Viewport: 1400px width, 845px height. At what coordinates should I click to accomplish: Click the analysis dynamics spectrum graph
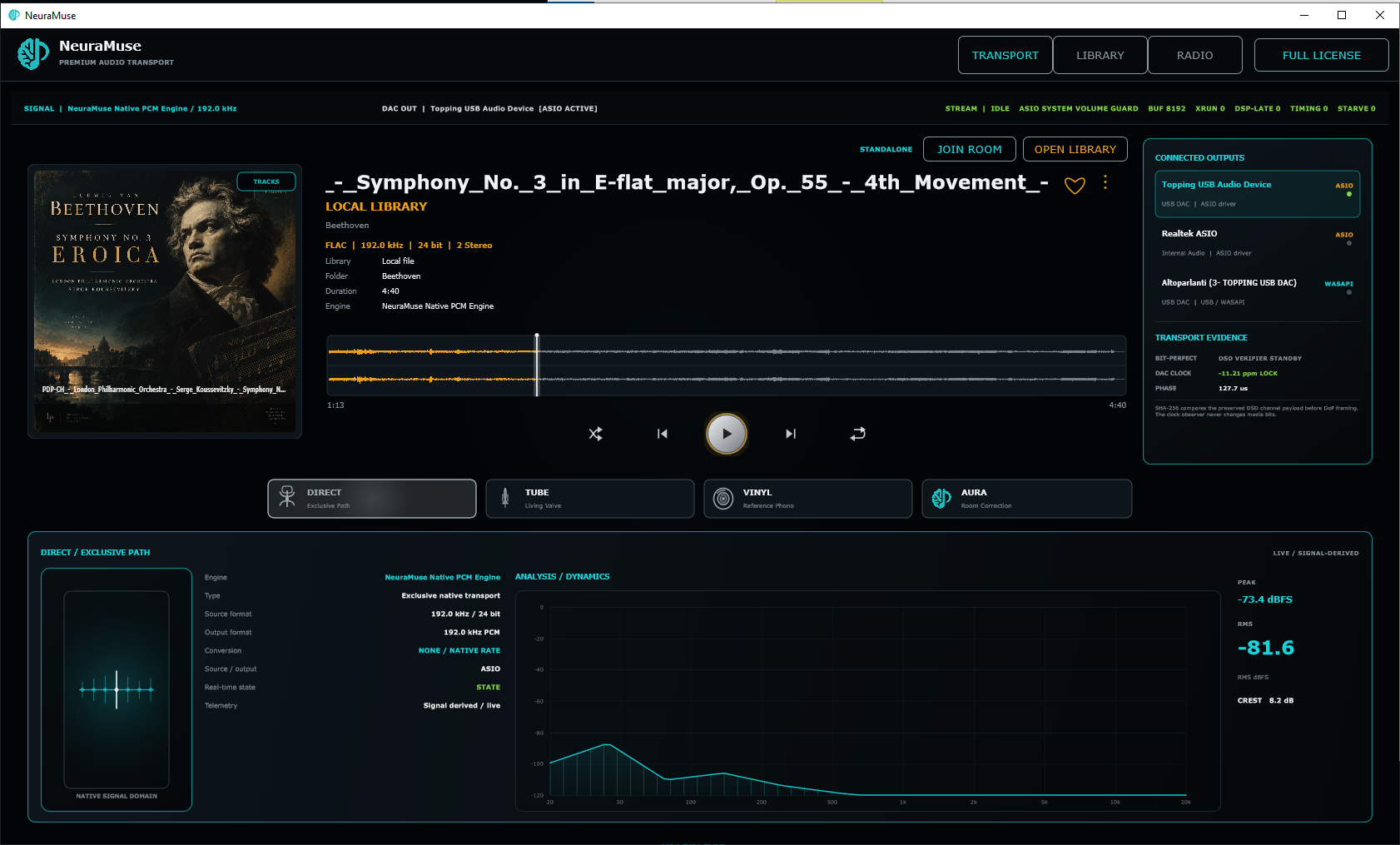[868, 701]
